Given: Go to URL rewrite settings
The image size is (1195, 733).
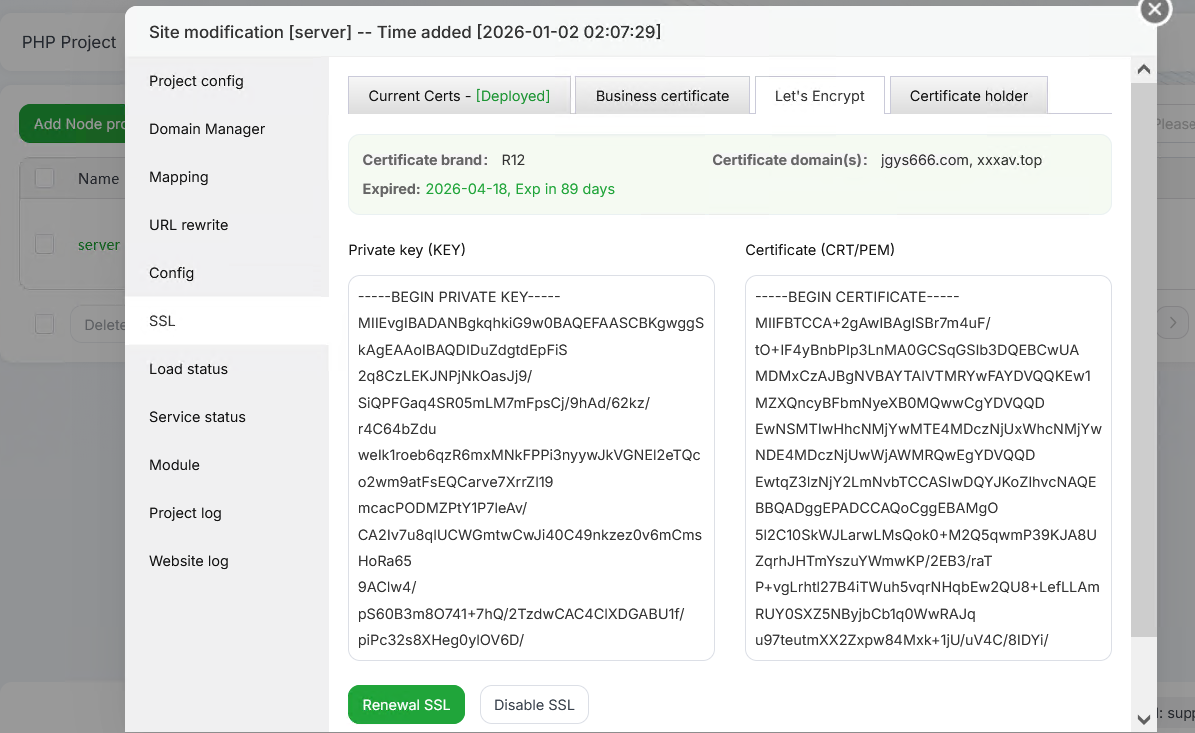Looking at the screenshot, I should [189, 225].
